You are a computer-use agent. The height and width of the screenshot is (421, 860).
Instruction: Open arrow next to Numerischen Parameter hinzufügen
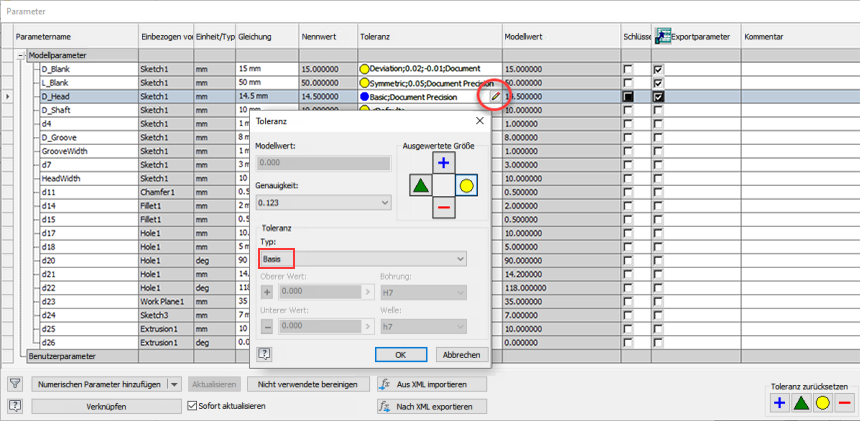(174, 384)
